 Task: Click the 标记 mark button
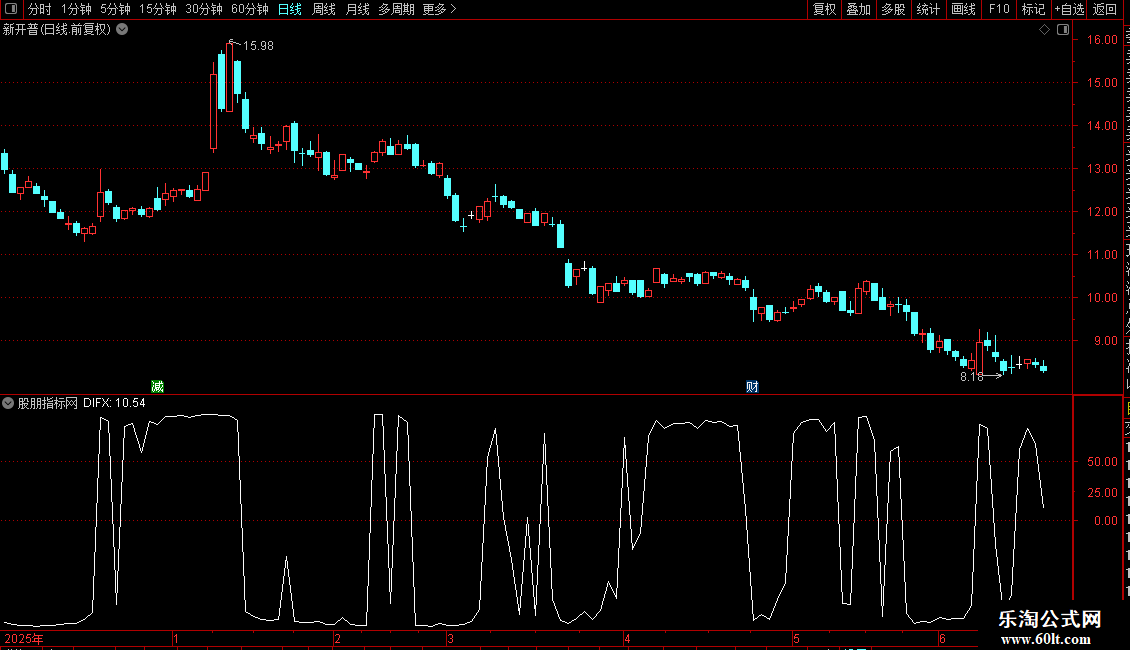[x=1033, y=9]
